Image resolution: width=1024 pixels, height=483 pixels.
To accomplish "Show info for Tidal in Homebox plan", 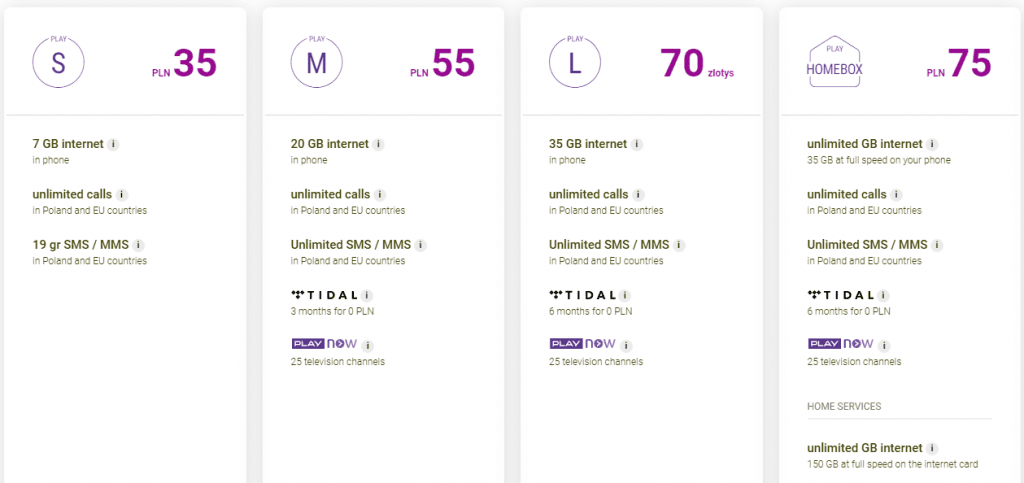I will tap(885, 295).
